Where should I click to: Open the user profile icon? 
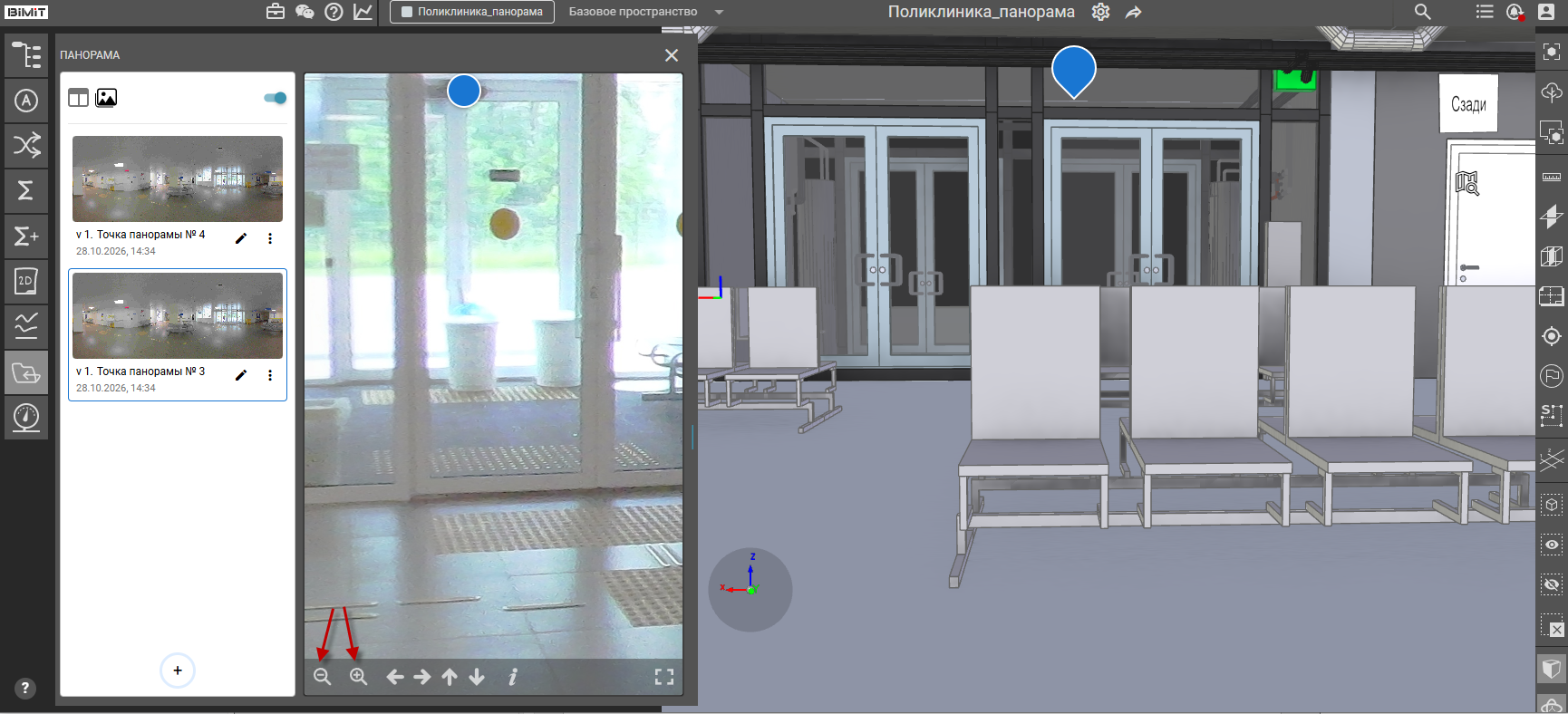pos(1546,12)
